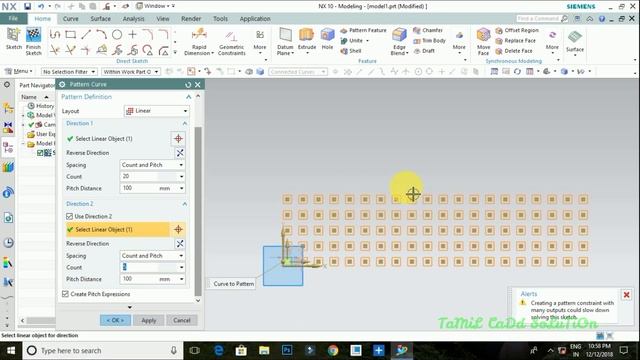Open the Menu dropdown
The image size is (640, 360).
pos(19,71)
